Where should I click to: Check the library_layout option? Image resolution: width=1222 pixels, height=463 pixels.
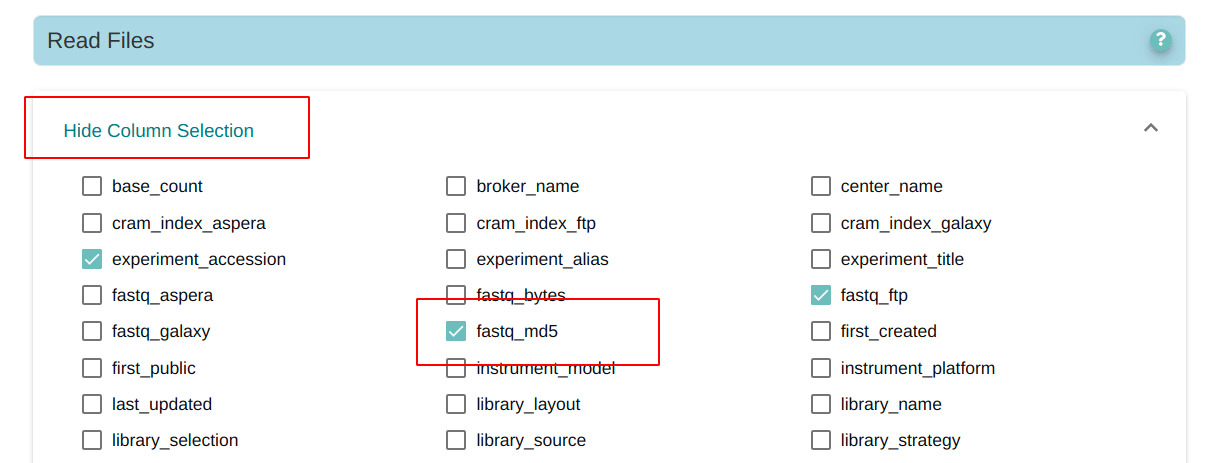click(456, 404)
